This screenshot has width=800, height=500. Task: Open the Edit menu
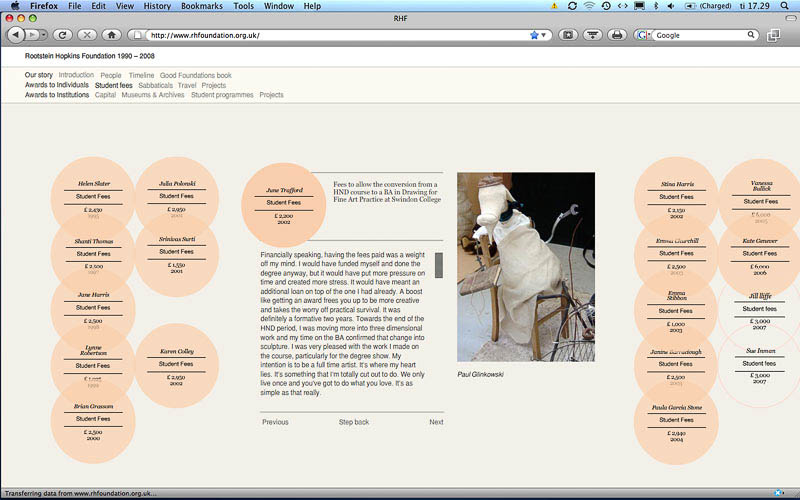(x=98, y=6)
